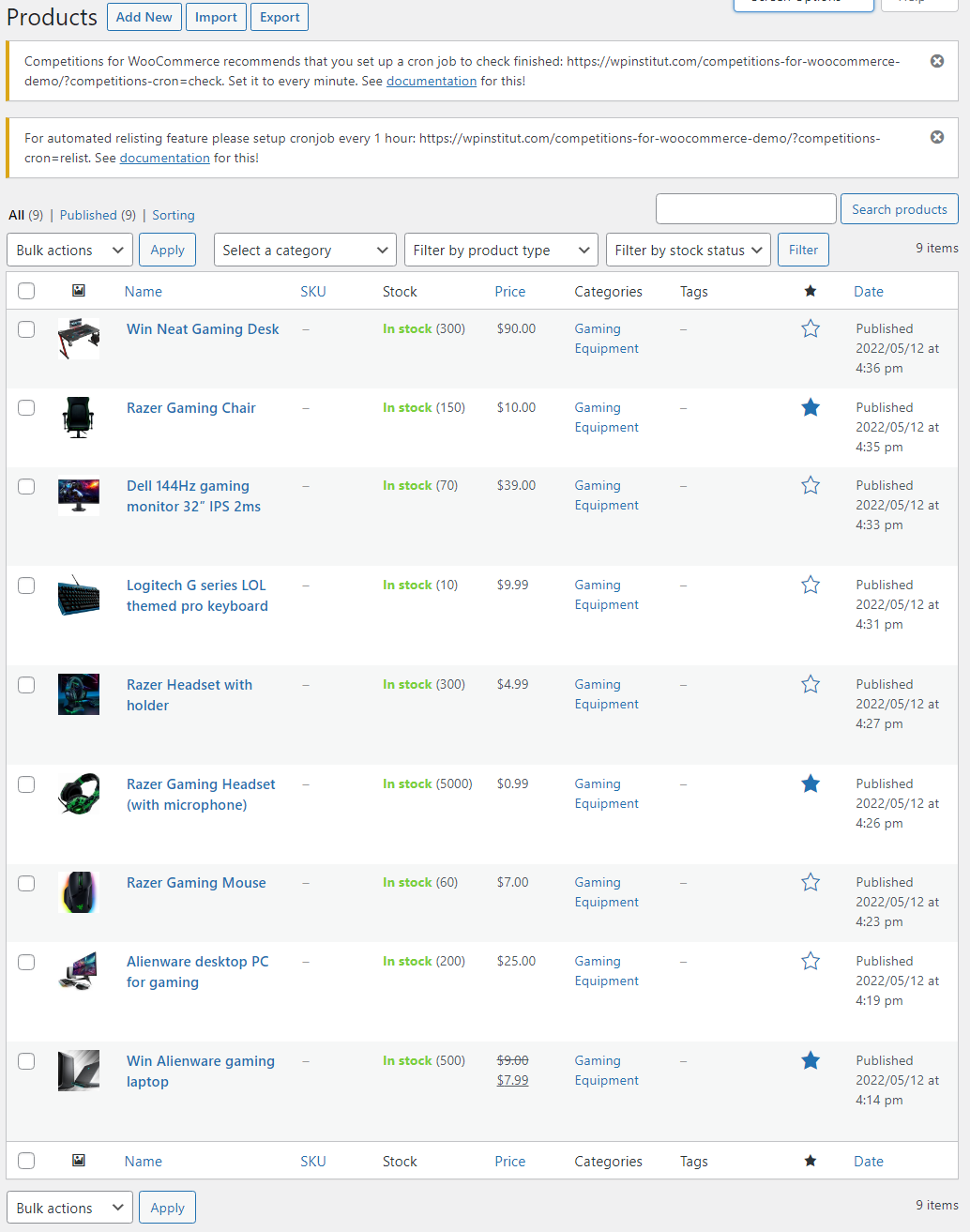Star the Dell 144Hz gaming monitor
The image size is (970, 1232).
810,485
